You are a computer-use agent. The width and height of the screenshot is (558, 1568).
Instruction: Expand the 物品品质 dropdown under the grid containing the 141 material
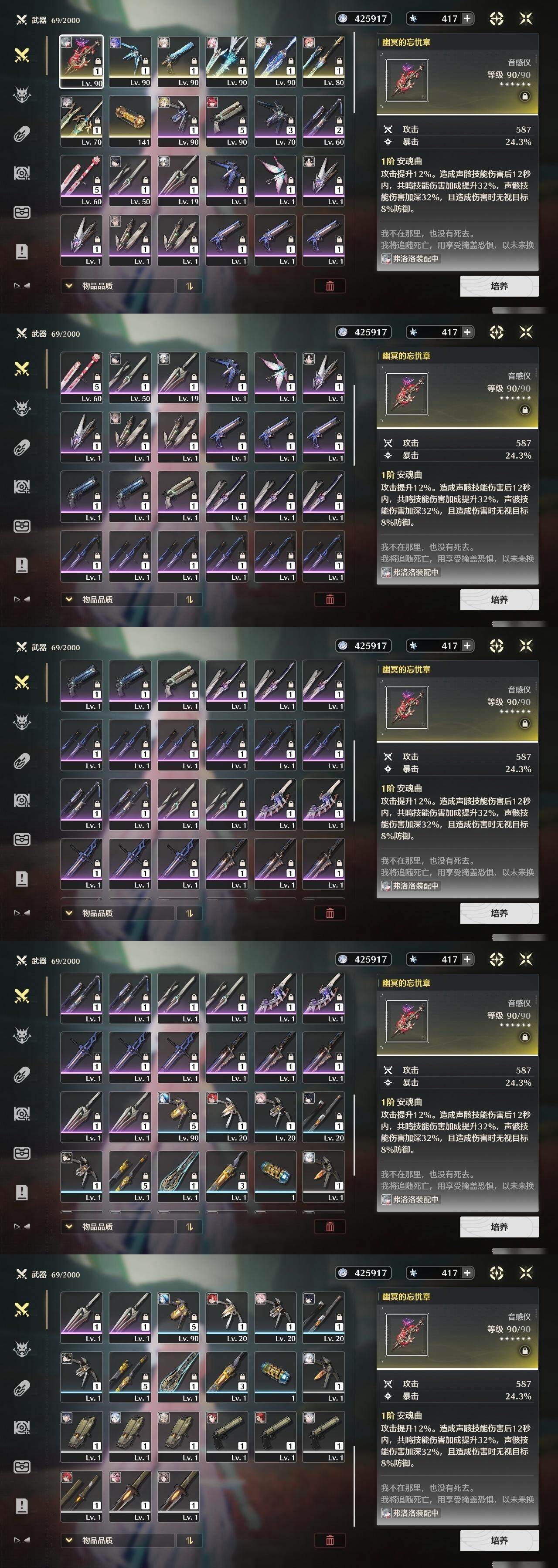tap(118, 286)
